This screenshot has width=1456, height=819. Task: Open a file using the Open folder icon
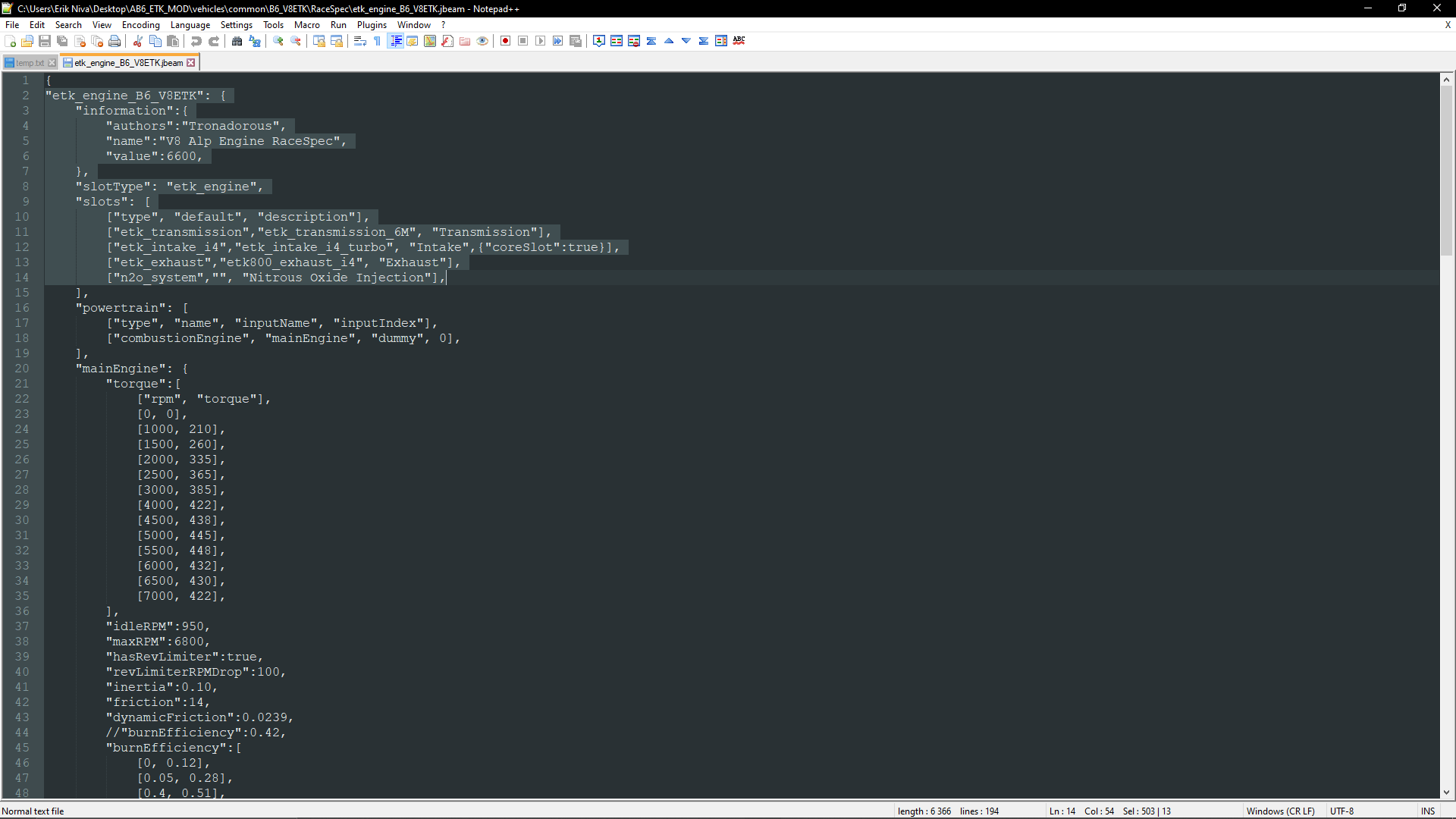coord(27,41)
